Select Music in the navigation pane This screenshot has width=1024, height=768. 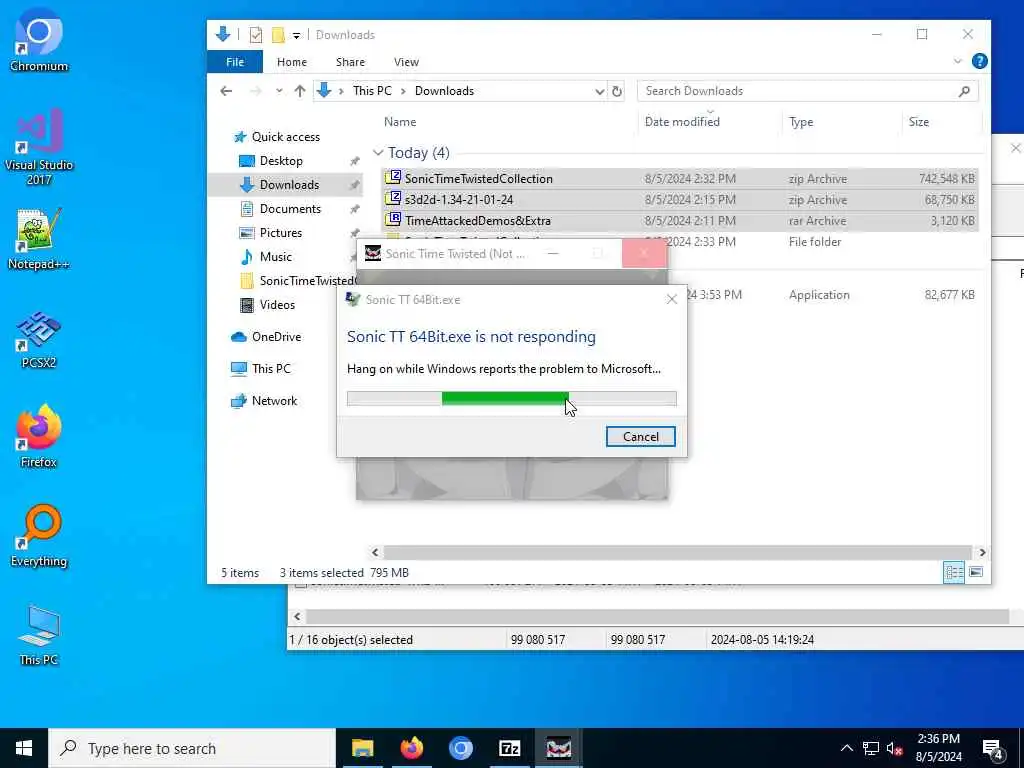pos(276,257)
